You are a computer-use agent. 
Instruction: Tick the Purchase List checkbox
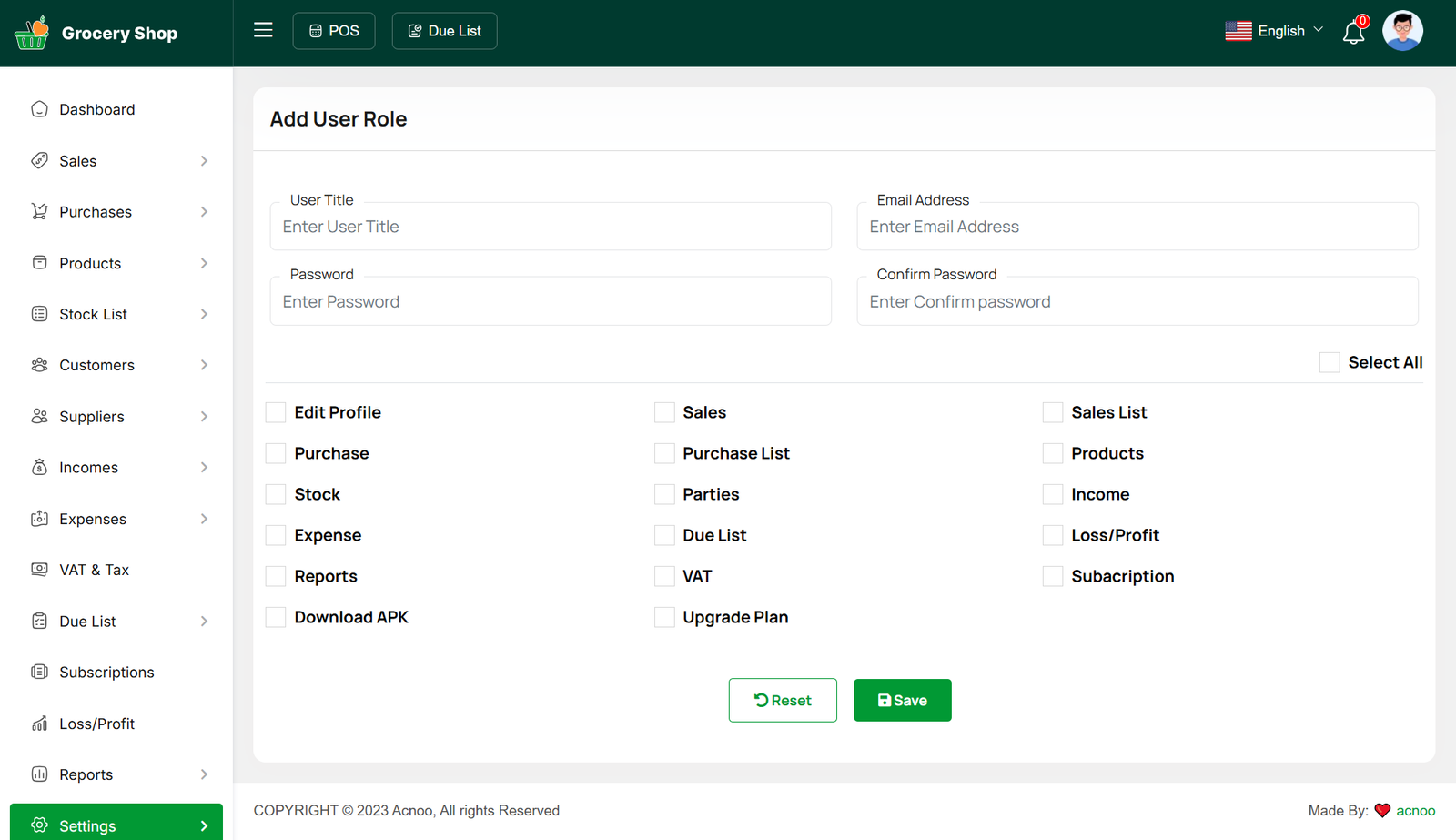664,453
